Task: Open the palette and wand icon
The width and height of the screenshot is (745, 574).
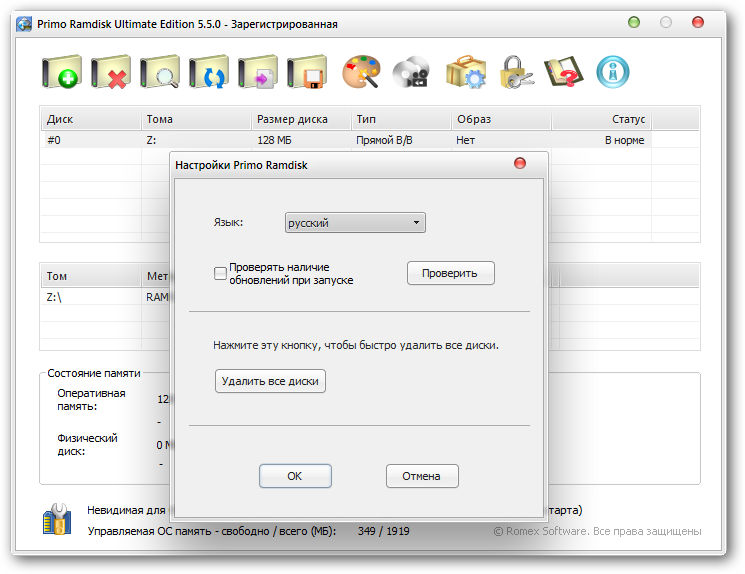Action: 362,72
